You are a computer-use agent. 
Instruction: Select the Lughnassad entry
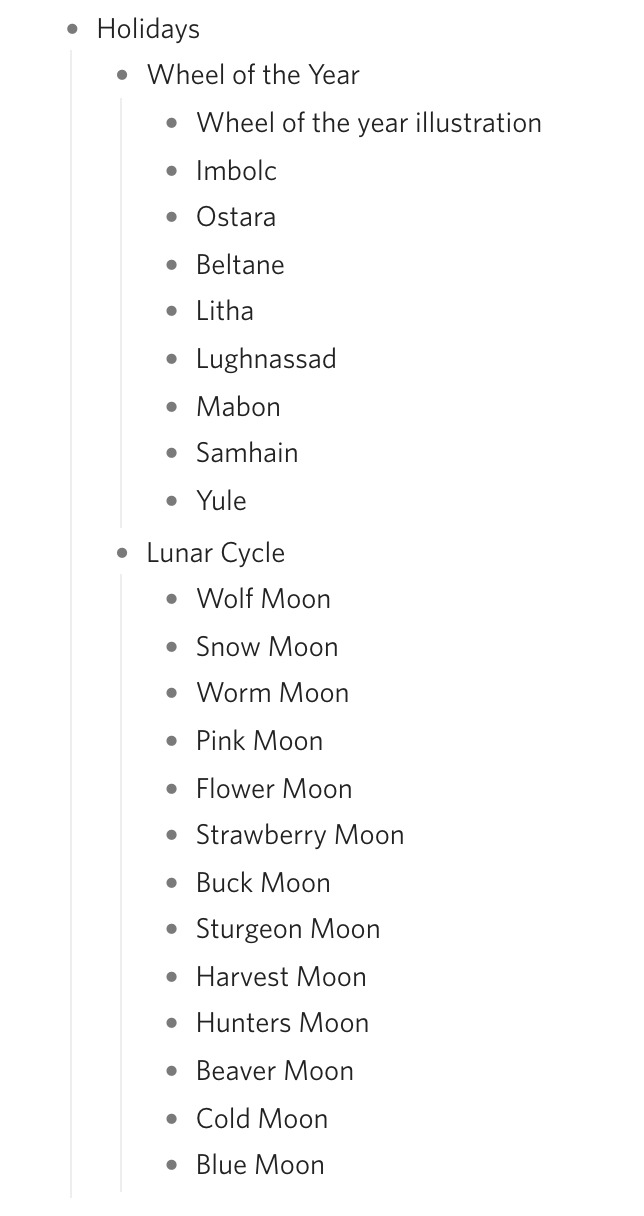point(266,359)
